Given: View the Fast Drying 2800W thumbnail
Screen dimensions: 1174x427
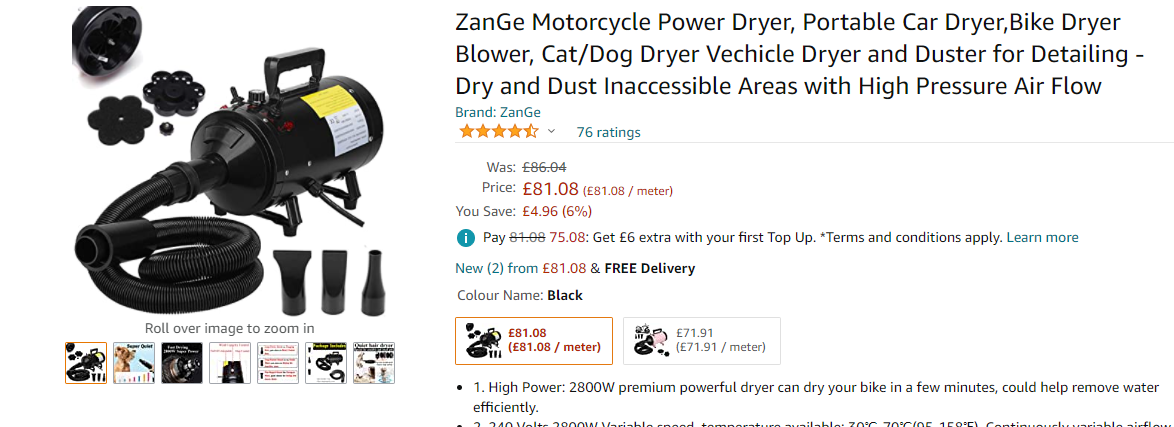Looking at the screenshot, I should pos(182,362).
